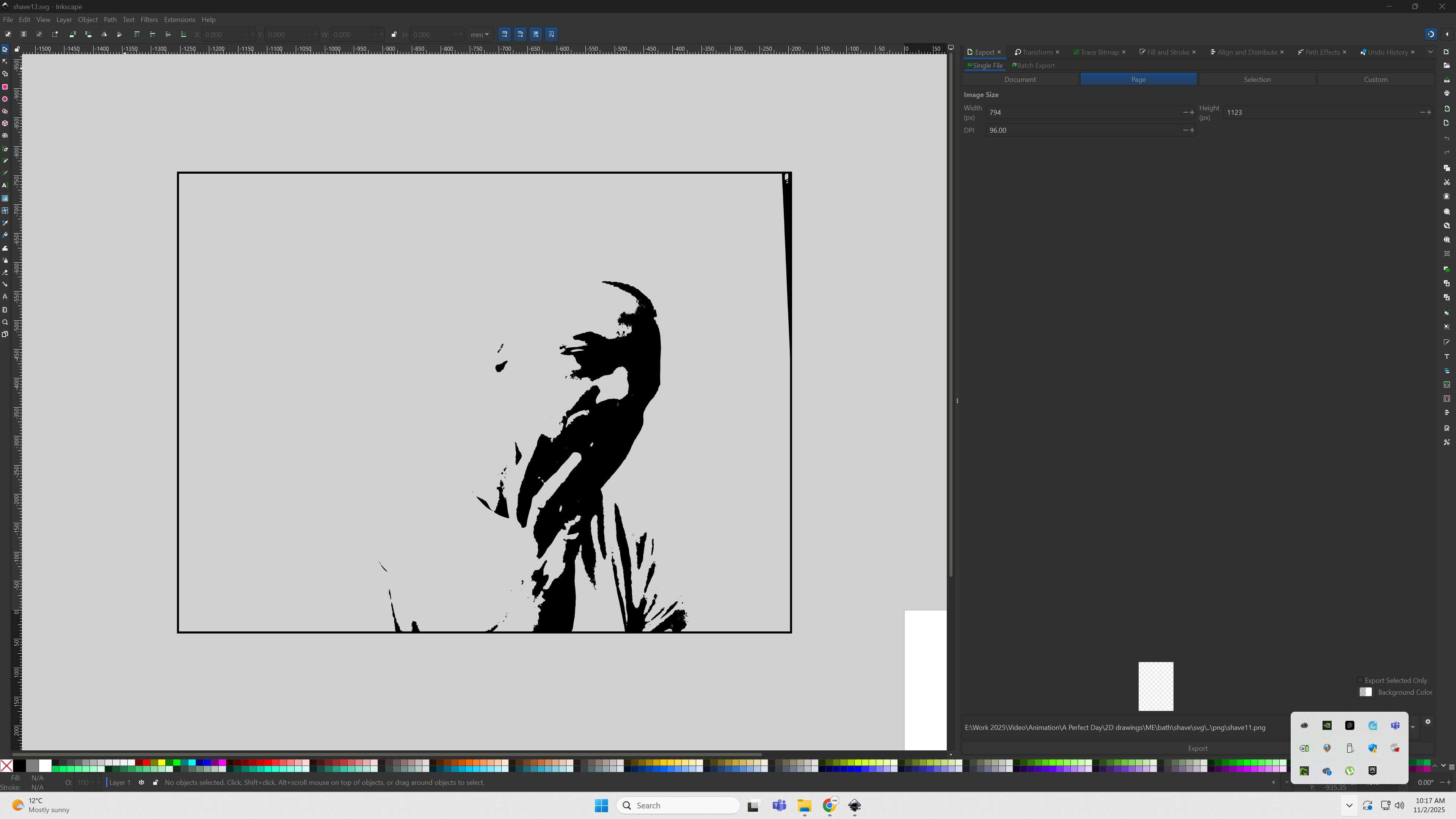Choose the Spiral tool
This screenshot has height=819, width=1456.
click(5, 136)
